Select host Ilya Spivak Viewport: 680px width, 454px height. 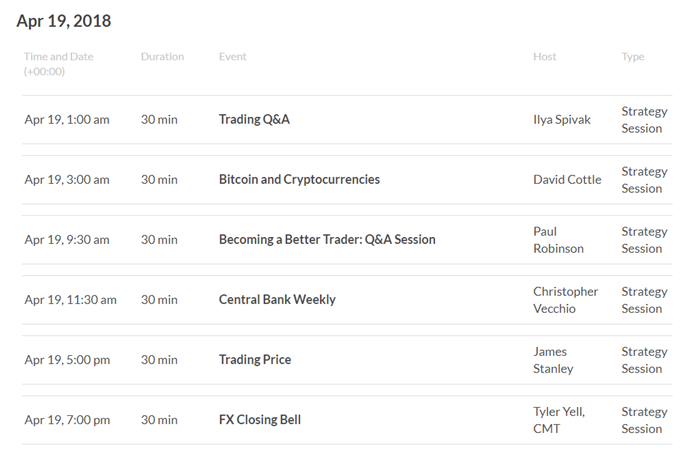click(562, 120)
